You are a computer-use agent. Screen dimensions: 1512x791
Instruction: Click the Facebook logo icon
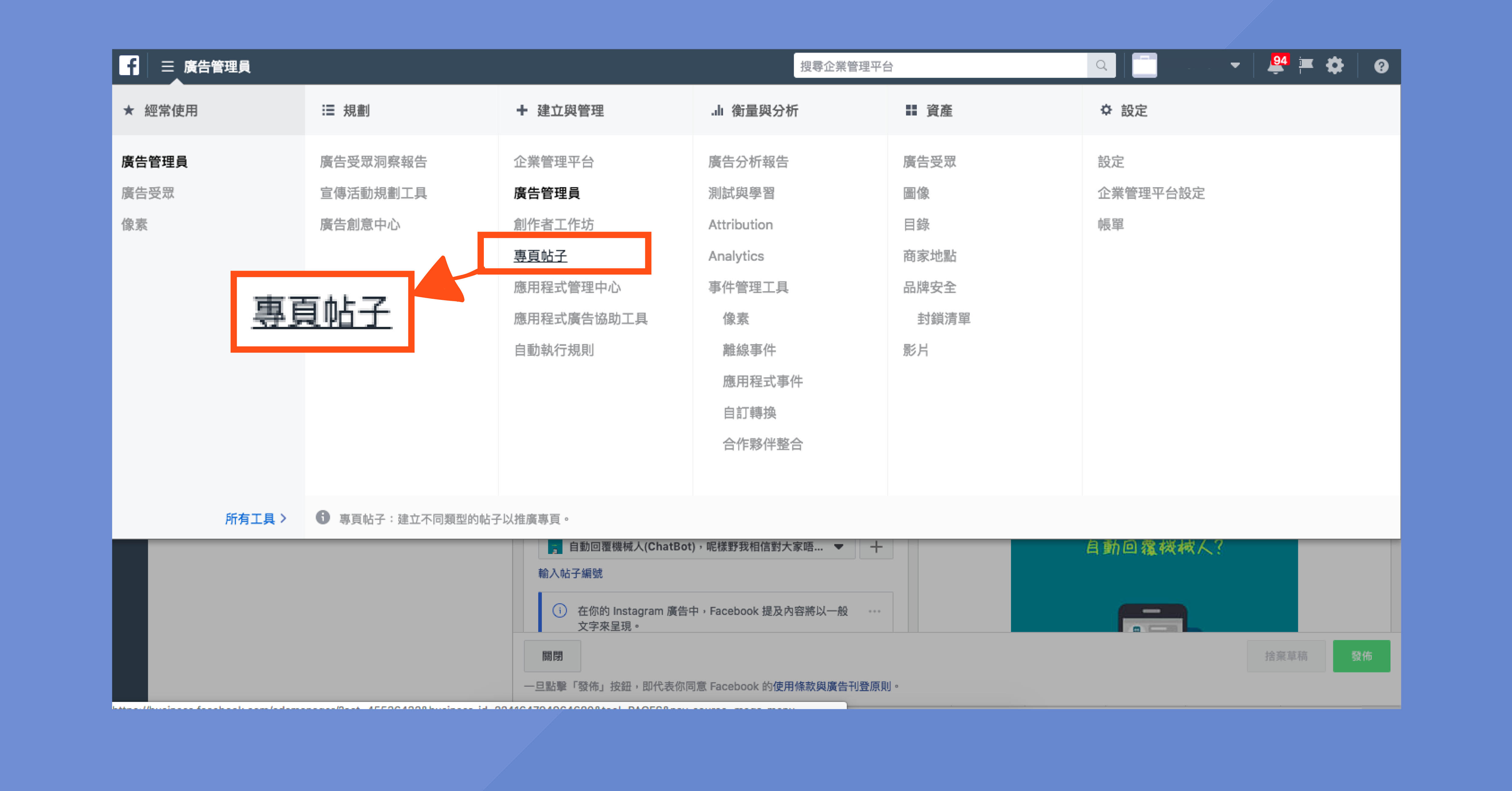[x=129, y=66]
